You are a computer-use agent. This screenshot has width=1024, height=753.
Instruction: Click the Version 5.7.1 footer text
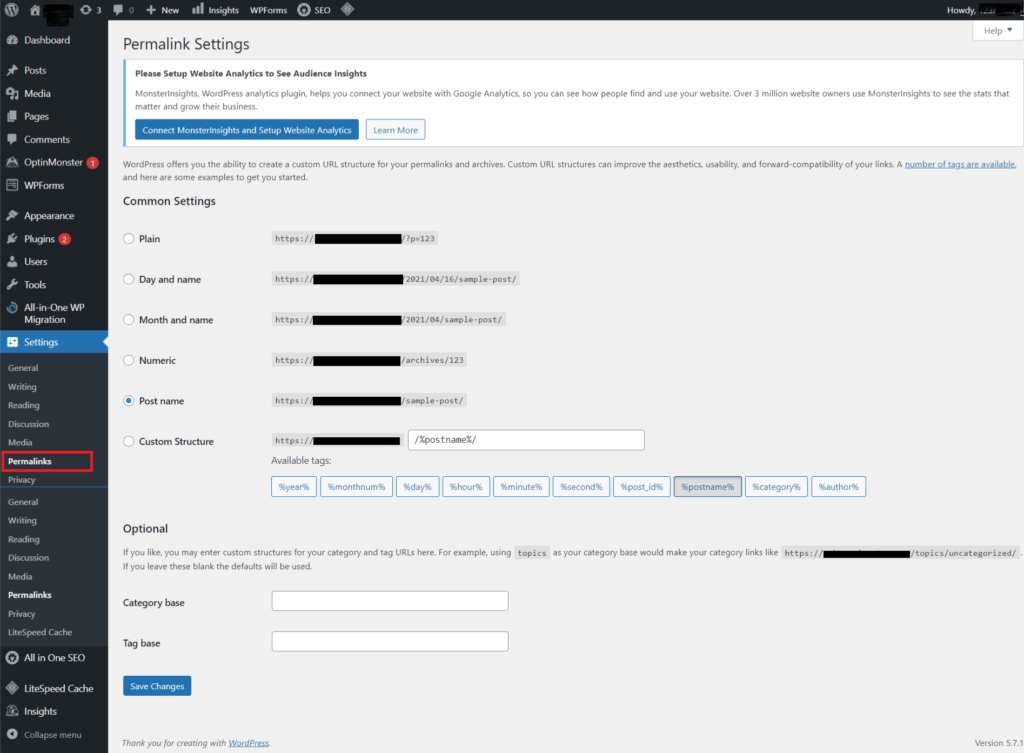(x=999, y=743)
